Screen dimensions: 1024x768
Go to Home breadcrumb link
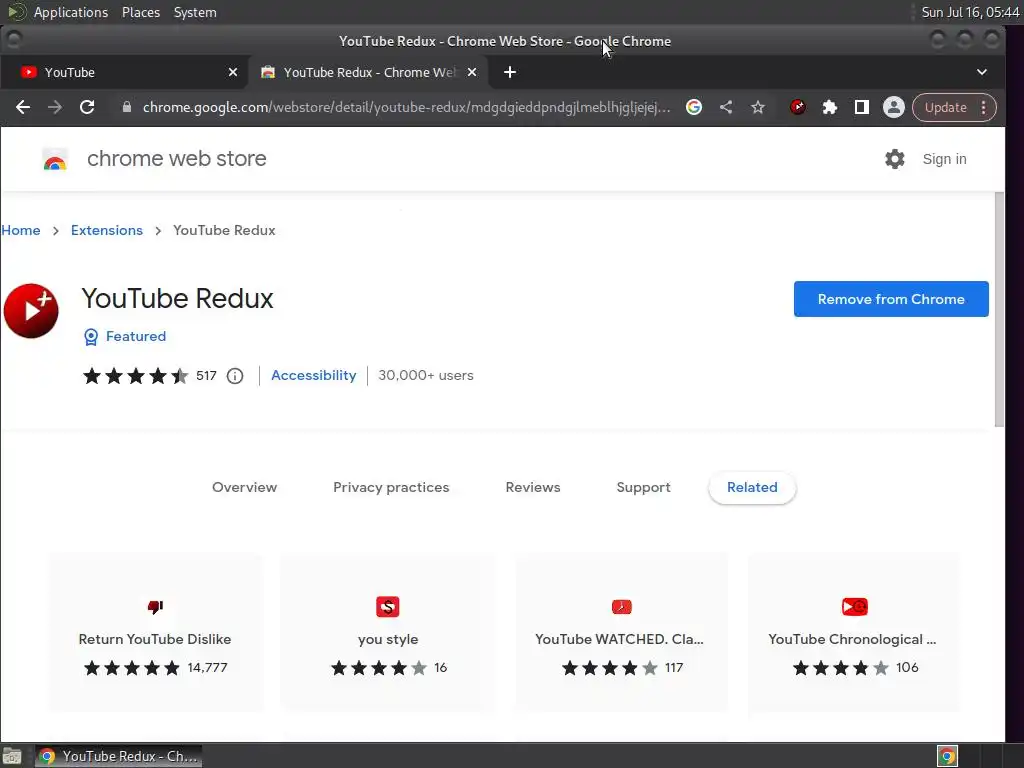[21, 230]
